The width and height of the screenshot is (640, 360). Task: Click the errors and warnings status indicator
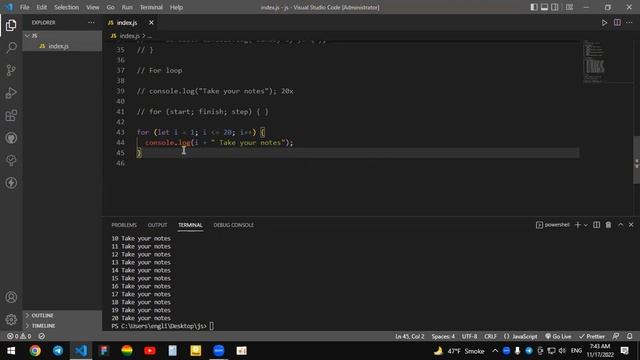tap(19, 336)
